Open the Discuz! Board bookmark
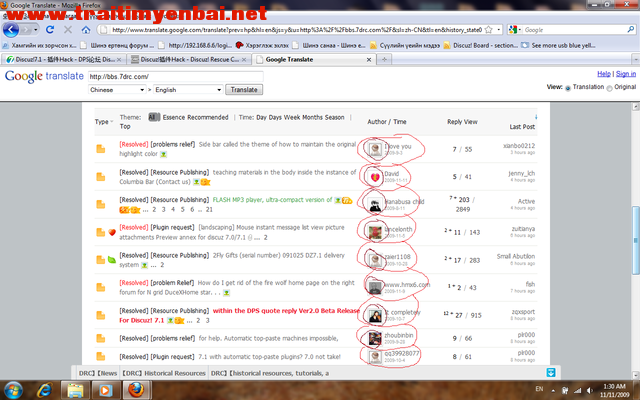640x400 pixels. click(480, 45)
